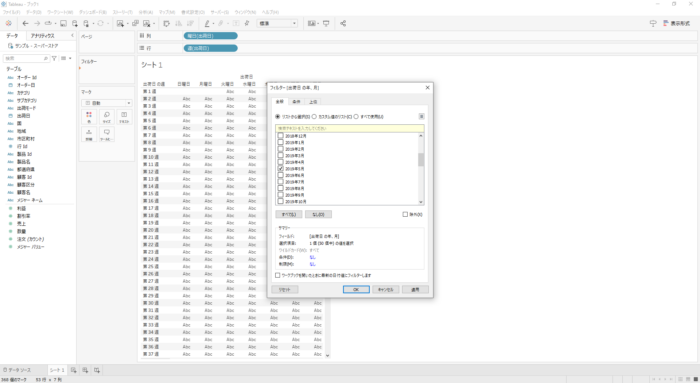Click the Color button on Marks card
Viewport: 700px width, 383px height.
click(x=89, y=117)
